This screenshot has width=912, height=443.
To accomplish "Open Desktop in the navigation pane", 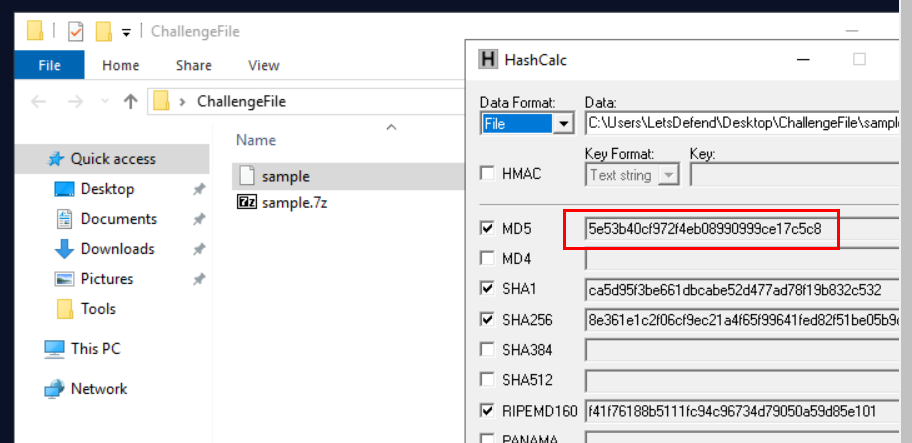I will pyautogui.click(x=107, y=189).
